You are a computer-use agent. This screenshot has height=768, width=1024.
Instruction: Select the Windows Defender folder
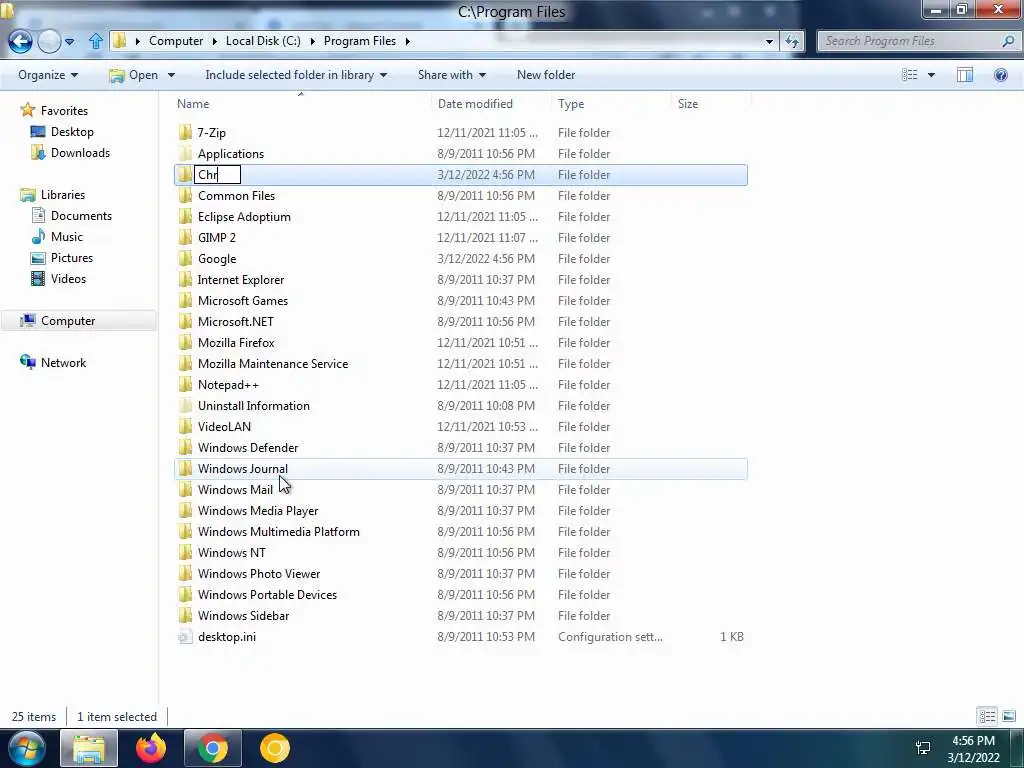coord(460,448)
